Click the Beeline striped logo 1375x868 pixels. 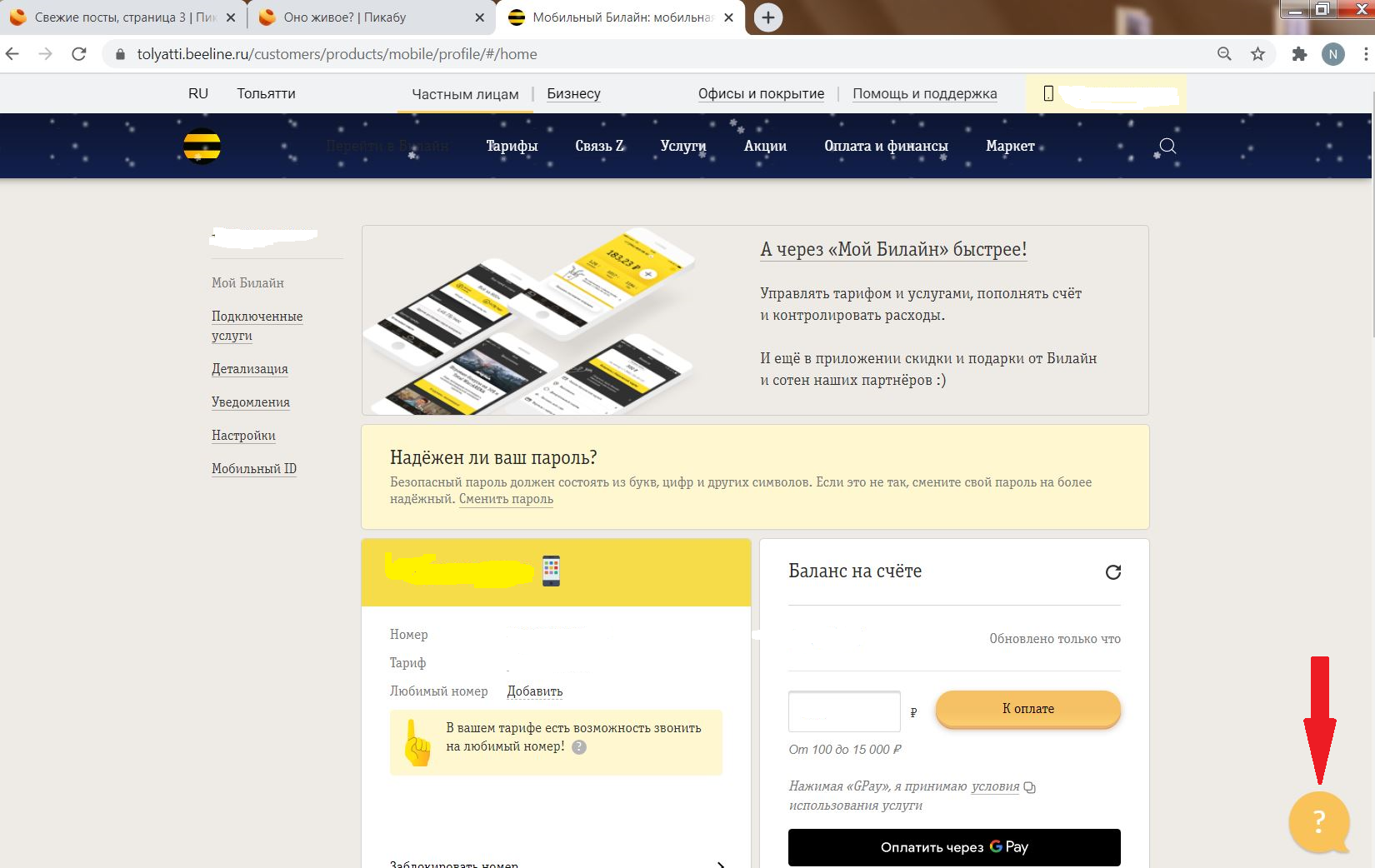[x=202, y=147]
